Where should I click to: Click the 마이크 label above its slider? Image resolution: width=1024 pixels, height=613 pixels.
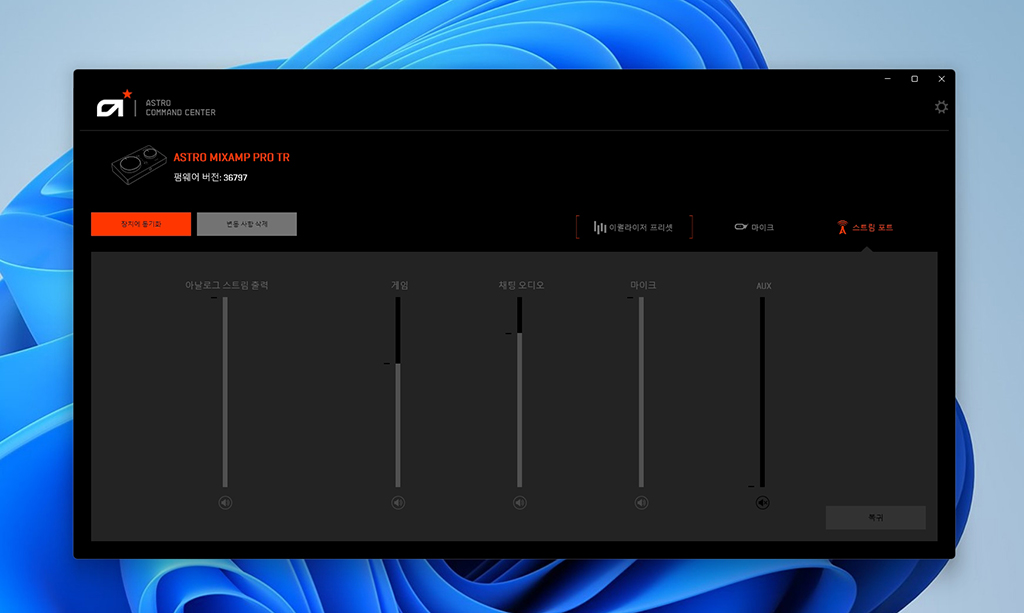643,285
